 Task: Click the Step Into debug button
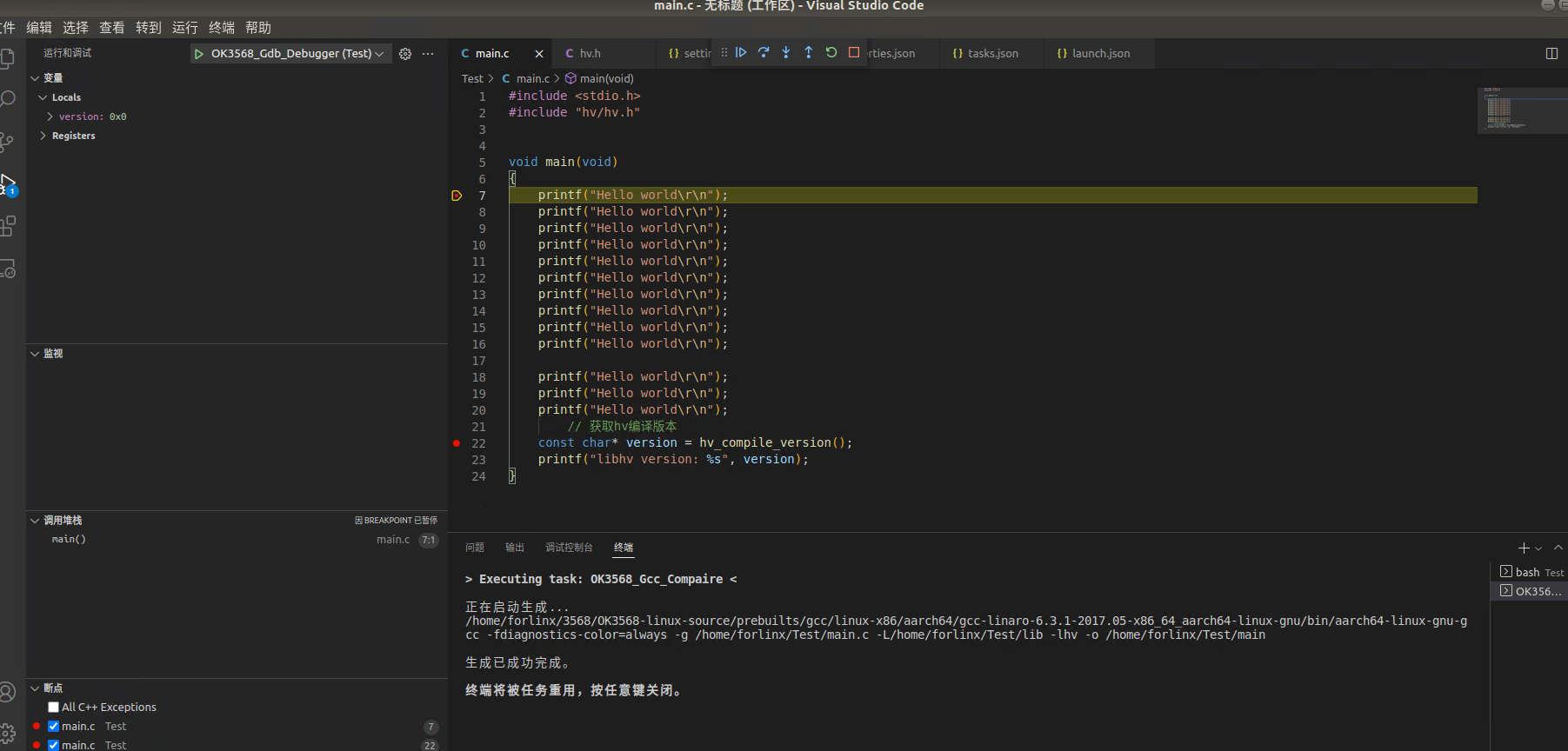(x=786, y=52)
